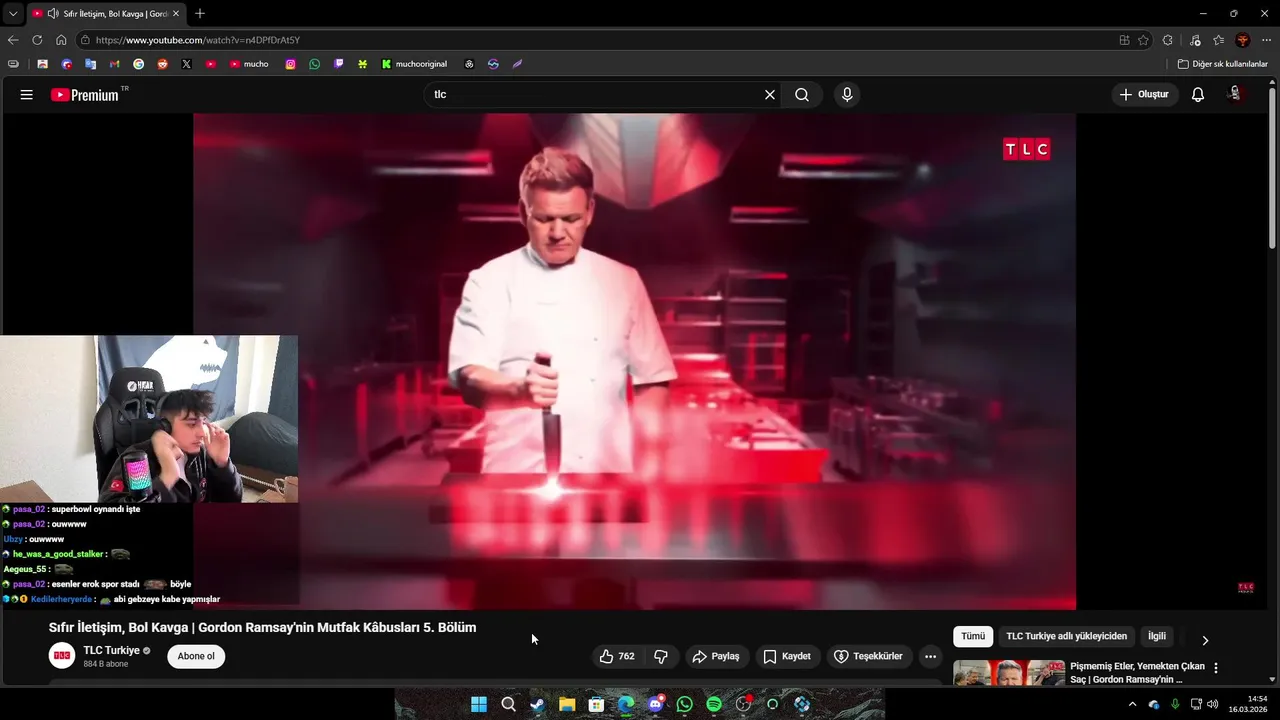Open the browser profile avatar
This screenshot has height=720, width=1280.
pyautogui.click(x=1243, y=40)
